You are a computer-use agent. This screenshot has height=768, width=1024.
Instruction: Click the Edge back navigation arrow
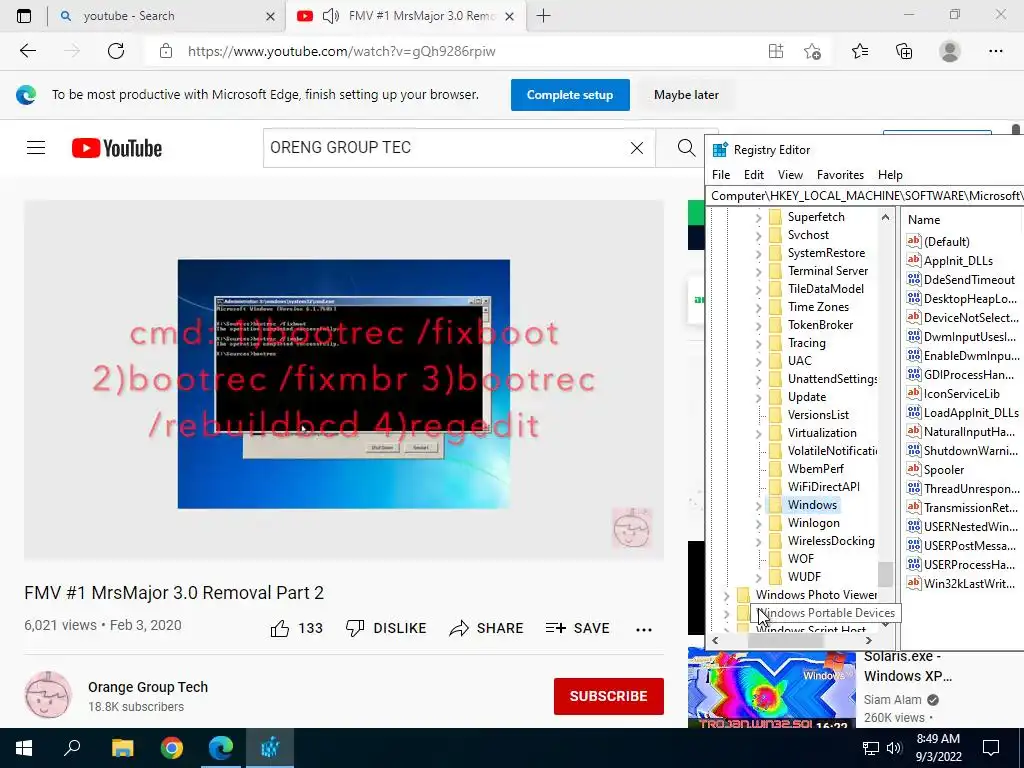click(27, 51)
